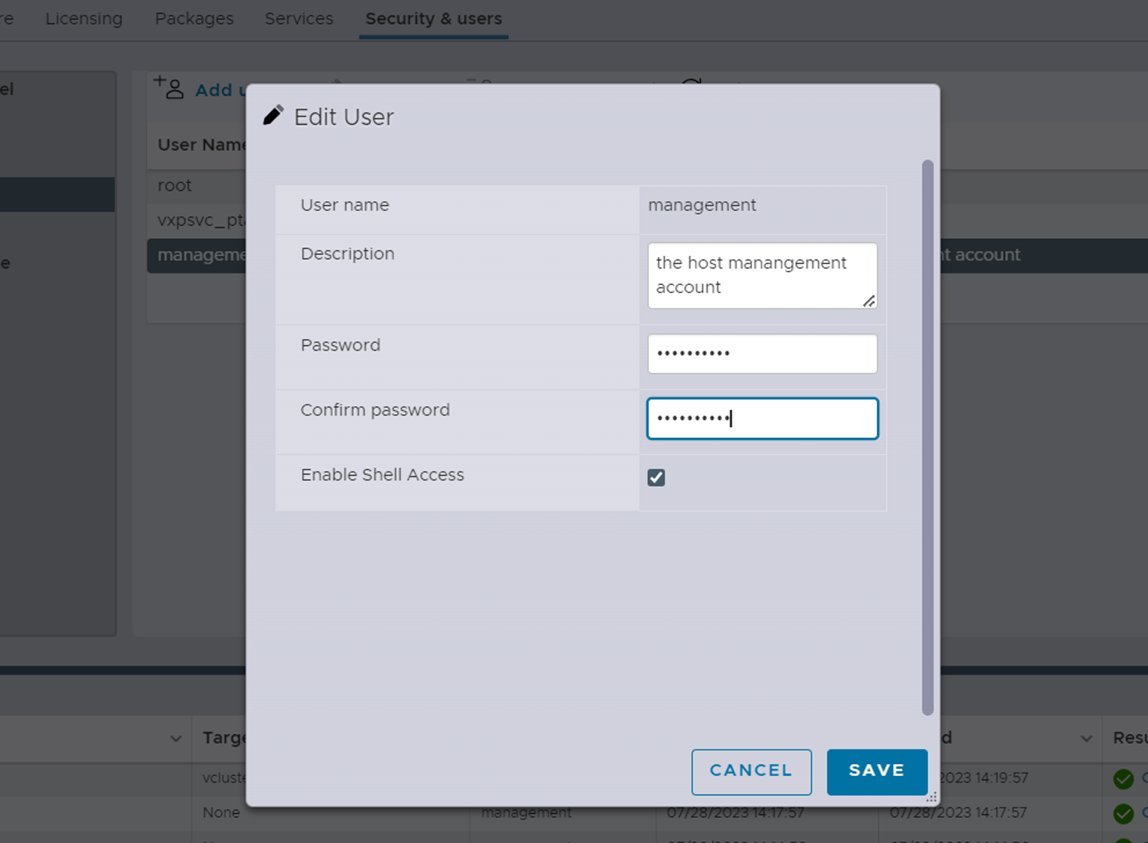
Task: Click the Add user icon
Action: (x=170, y=88)
